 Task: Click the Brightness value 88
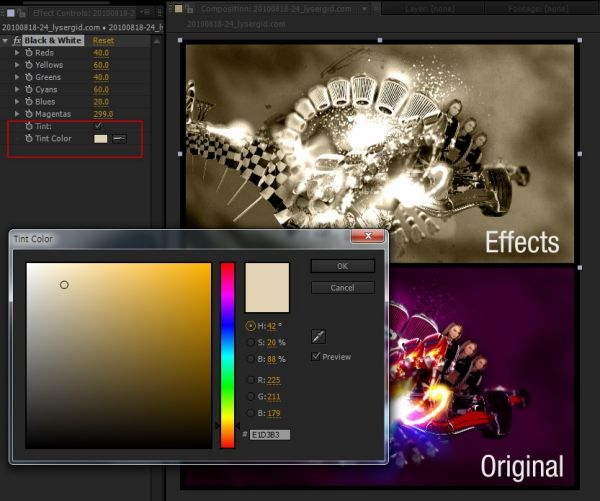point(271,359)
